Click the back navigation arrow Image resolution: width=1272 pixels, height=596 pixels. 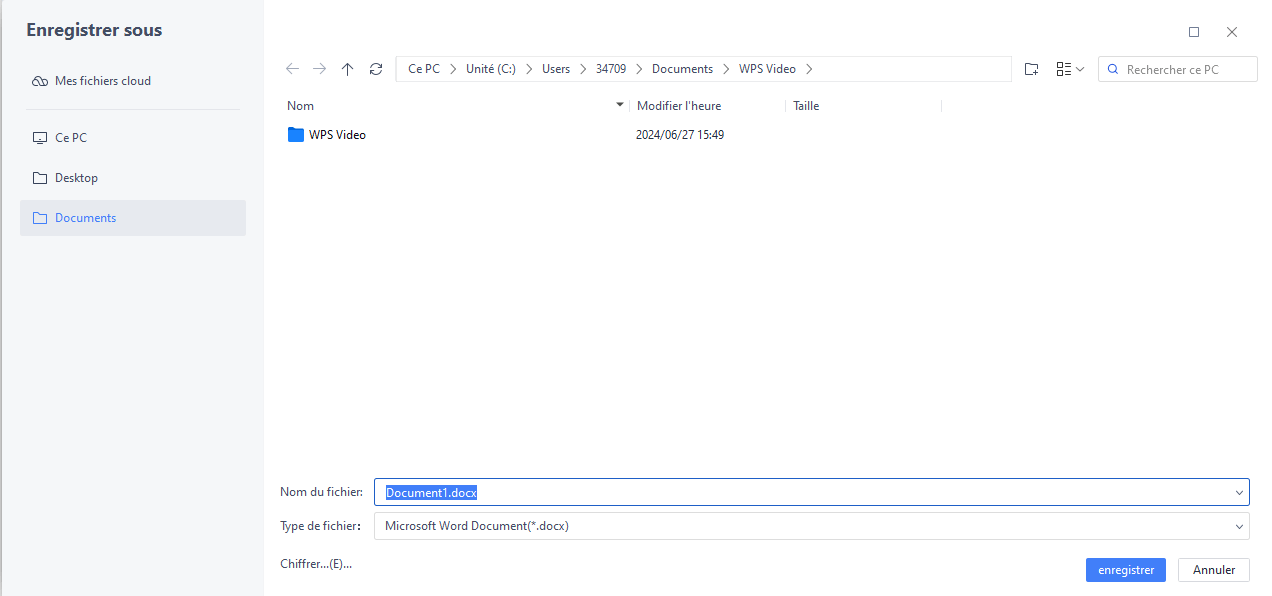291,68
